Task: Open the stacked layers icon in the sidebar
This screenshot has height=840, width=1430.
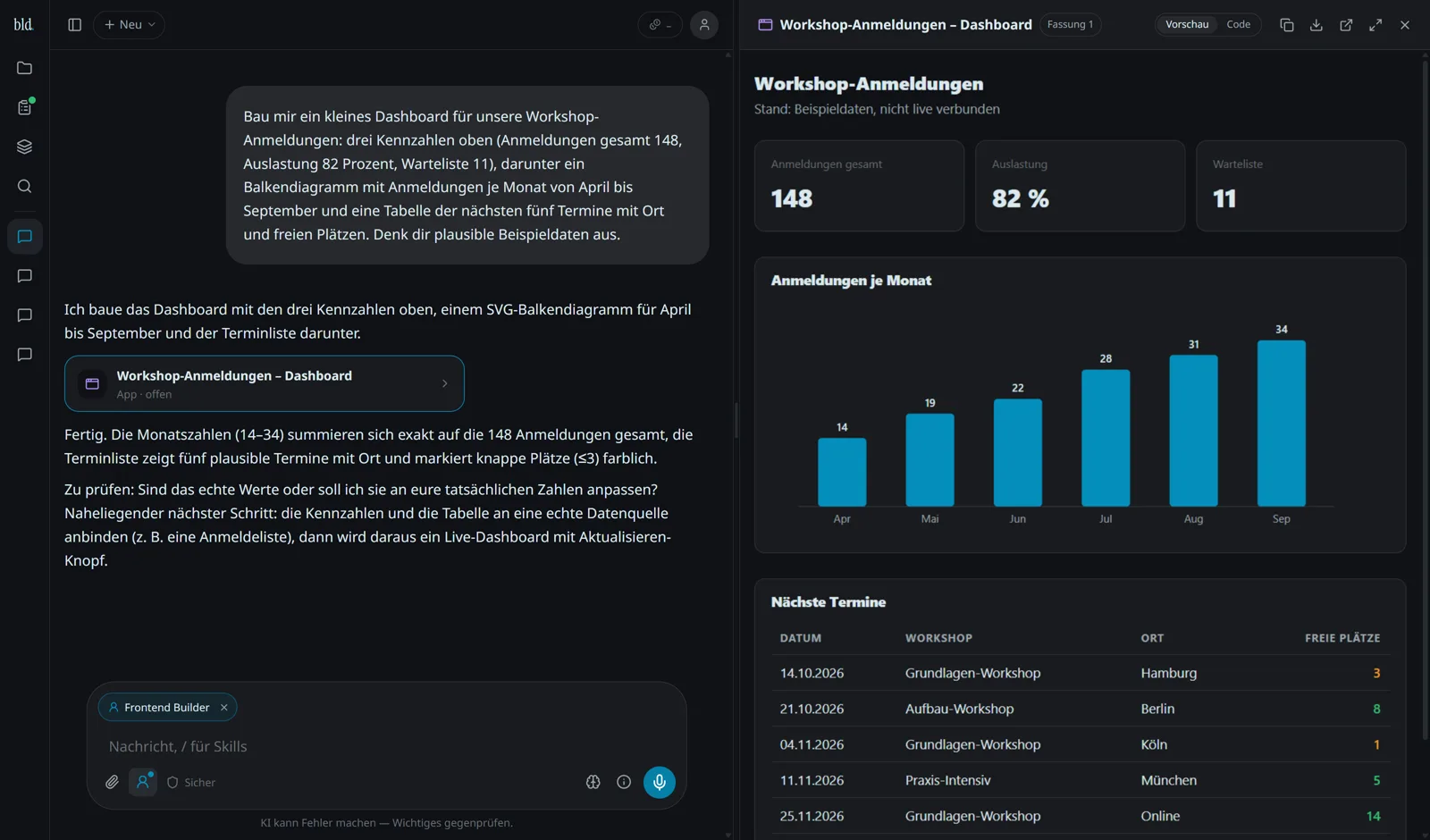Action: [x=24, y=147]
